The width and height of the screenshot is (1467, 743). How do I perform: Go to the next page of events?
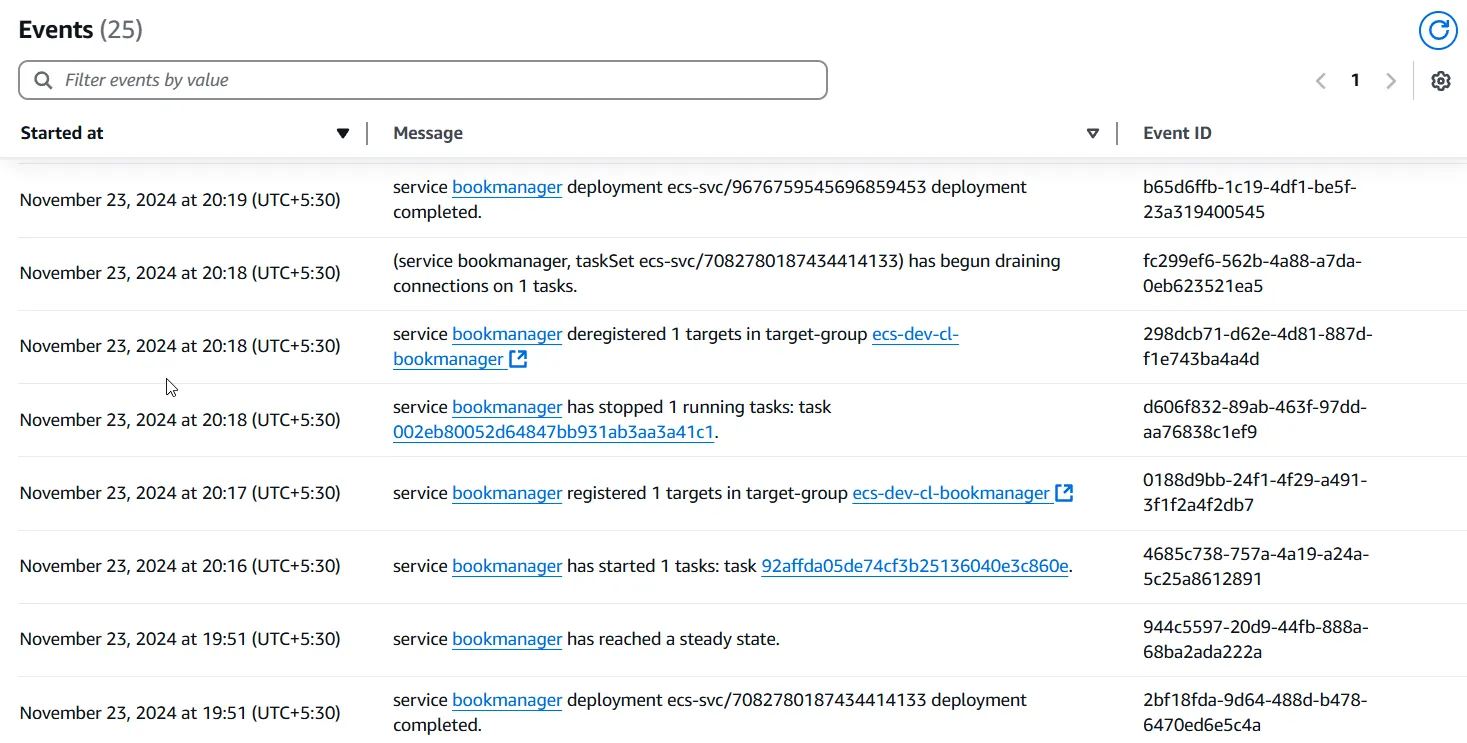click(x=1390, y=81)
